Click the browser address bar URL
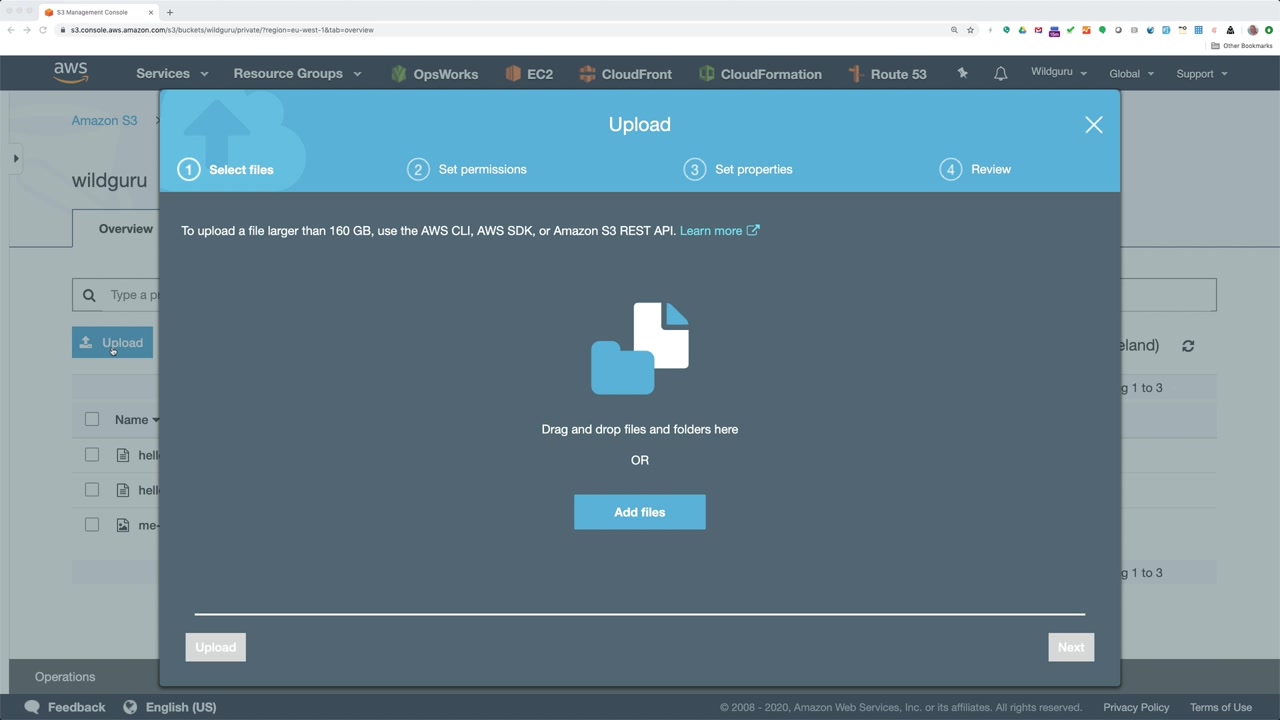Viewport: 1280px width, 720px height. [222, 30]
